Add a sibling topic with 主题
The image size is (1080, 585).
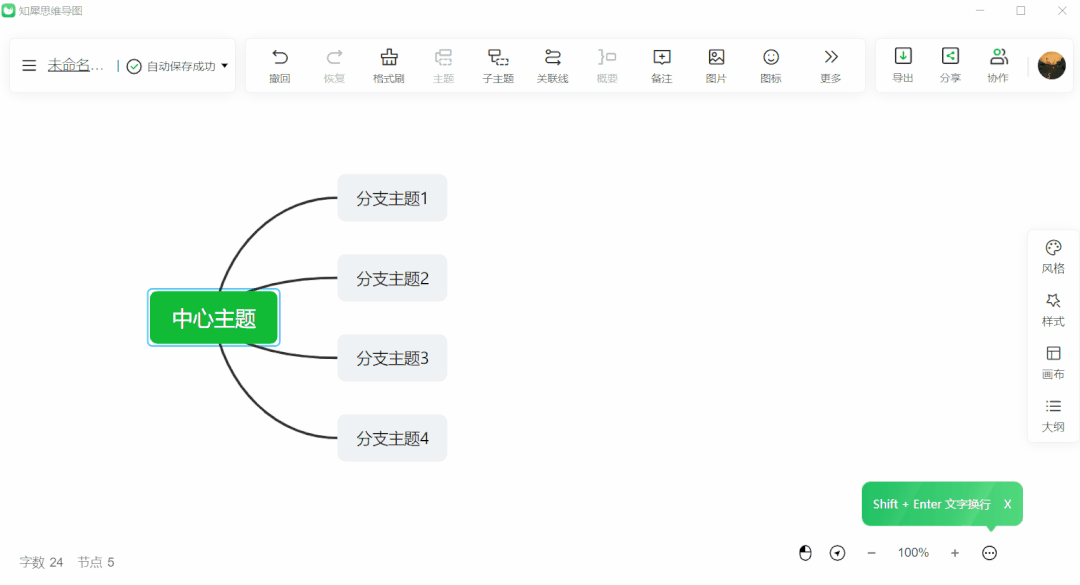pos(443,65)
